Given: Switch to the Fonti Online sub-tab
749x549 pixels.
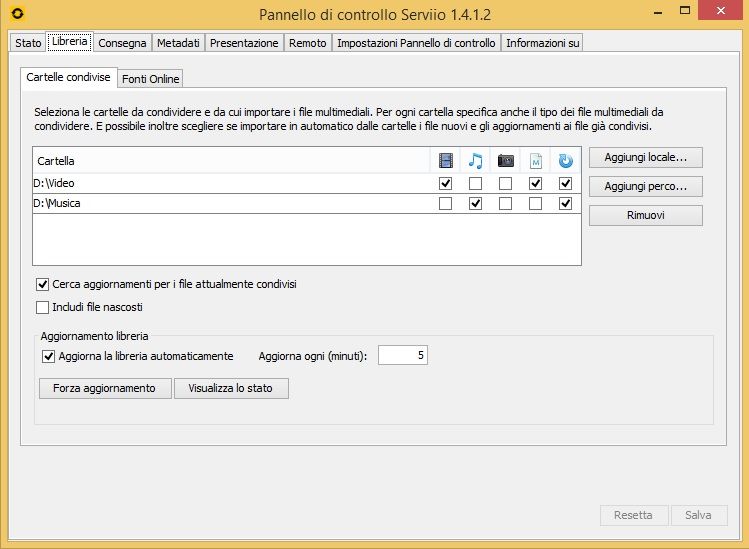Looking at the screenshot, I should tap(150, 79).
